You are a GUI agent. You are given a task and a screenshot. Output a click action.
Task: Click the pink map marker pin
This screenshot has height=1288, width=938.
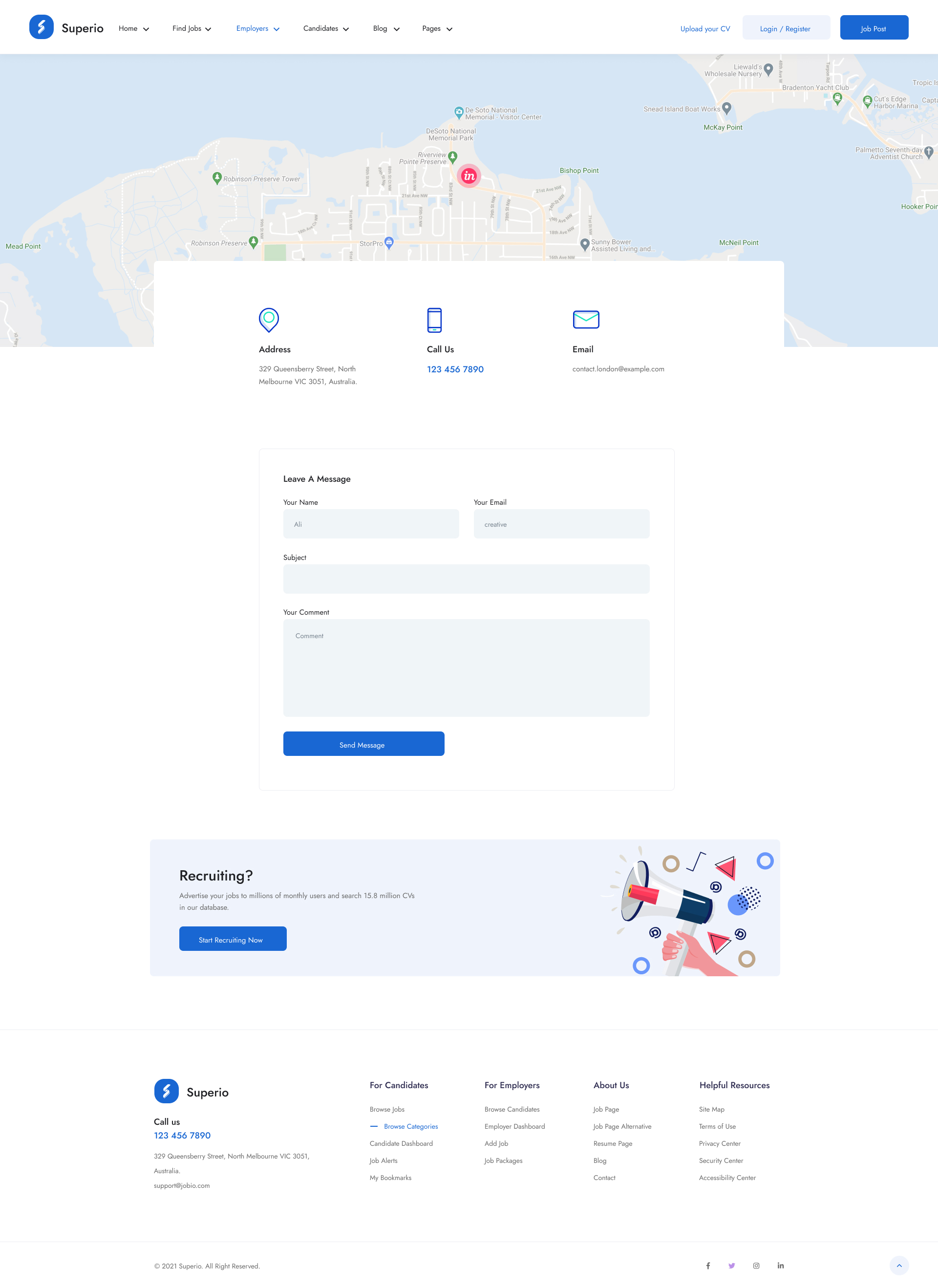tap(469, 176)
